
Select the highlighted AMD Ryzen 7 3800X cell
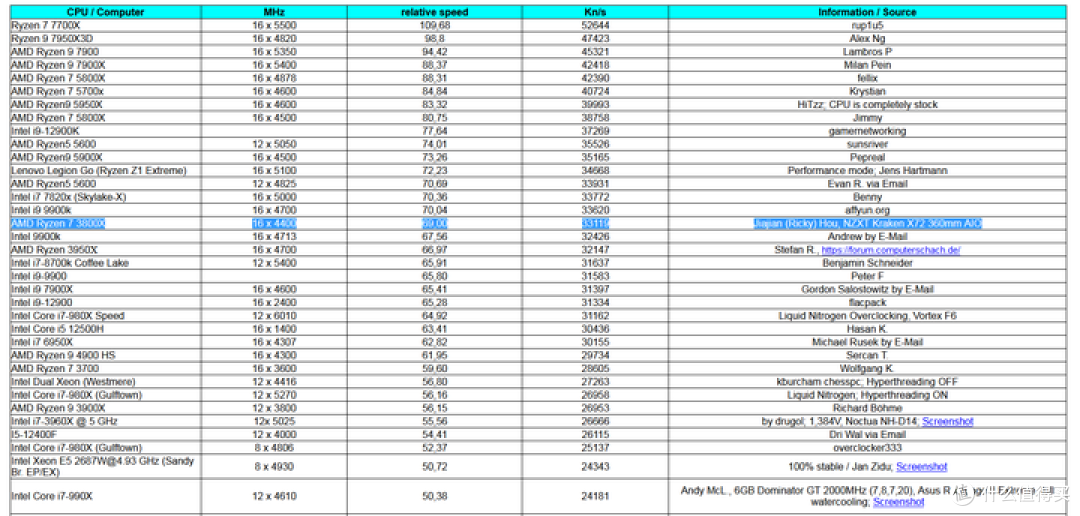(x=105, y=223)
